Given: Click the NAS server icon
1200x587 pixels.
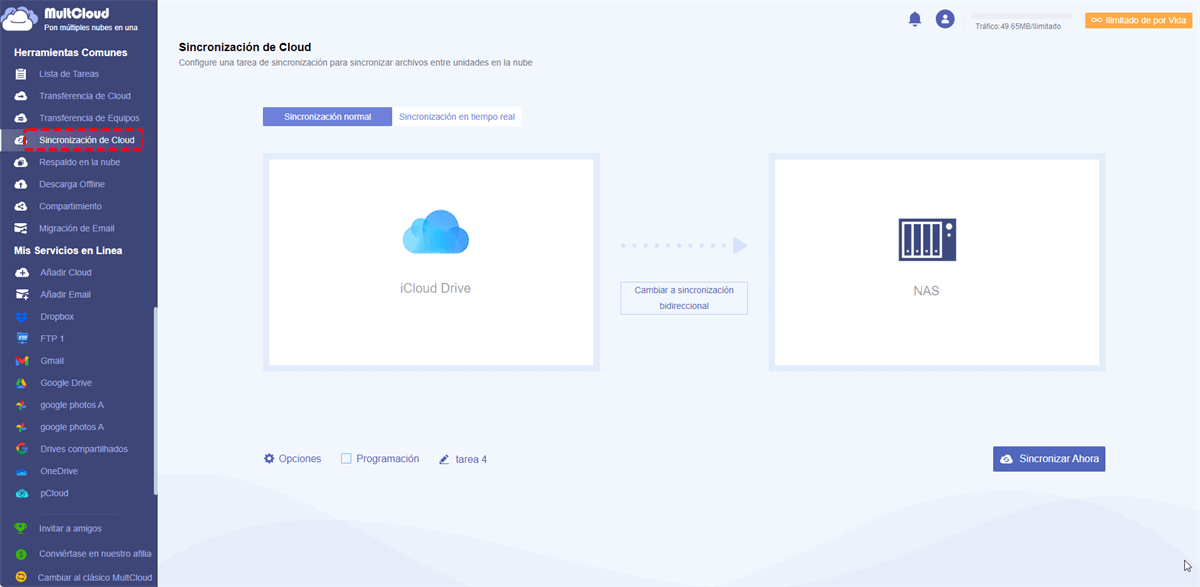Looking at the screenshot, I should [x=927, y=241].
